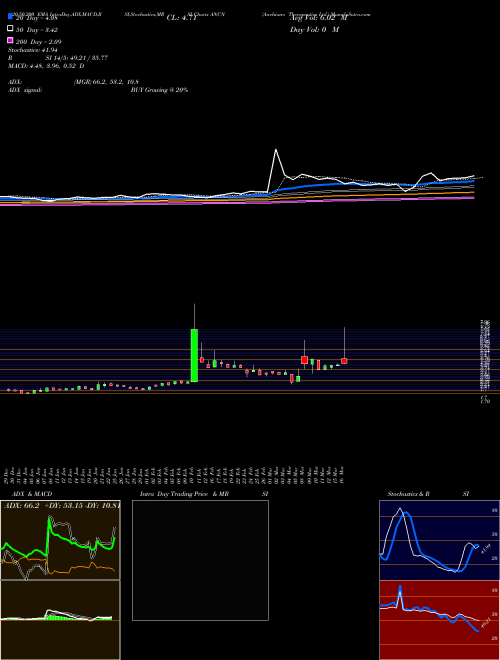Select the '50 Day - 3.42' label
Image resolution: width=500 pixels, height=660 pixels.
(x=37, y=30)
